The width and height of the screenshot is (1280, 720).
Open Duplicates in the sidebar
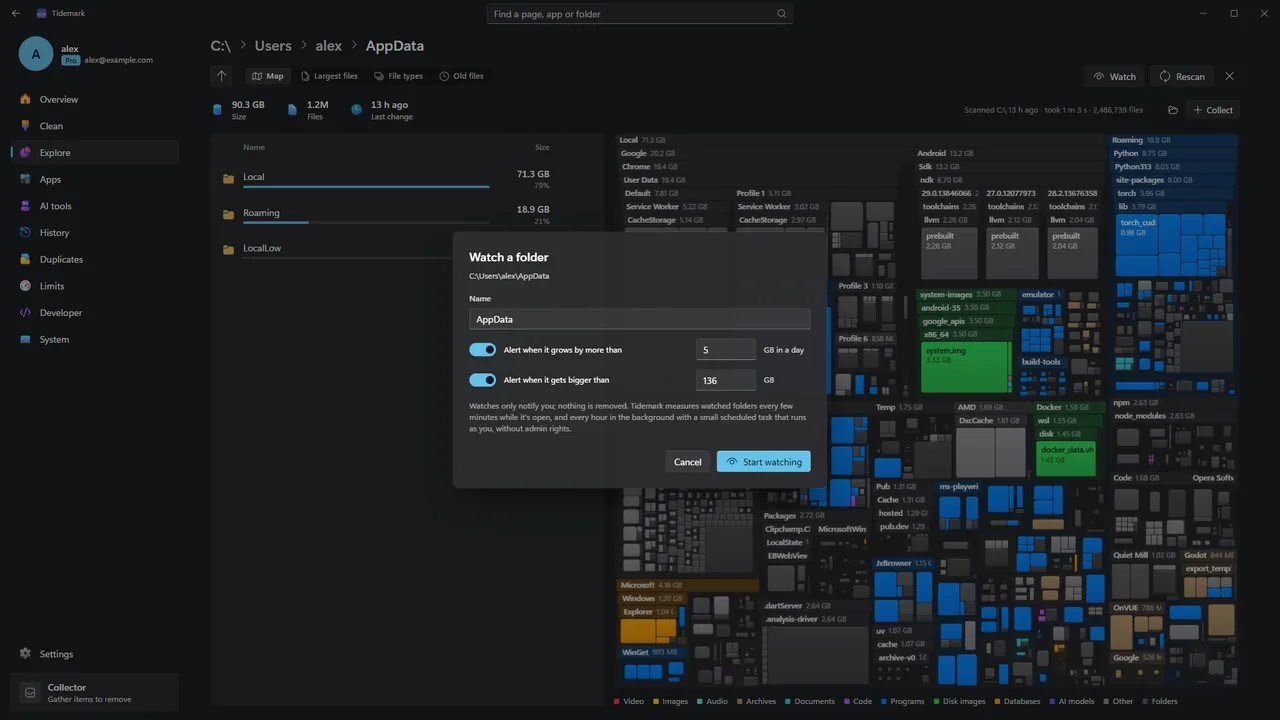pyautogui.click(x=95, y=259)
